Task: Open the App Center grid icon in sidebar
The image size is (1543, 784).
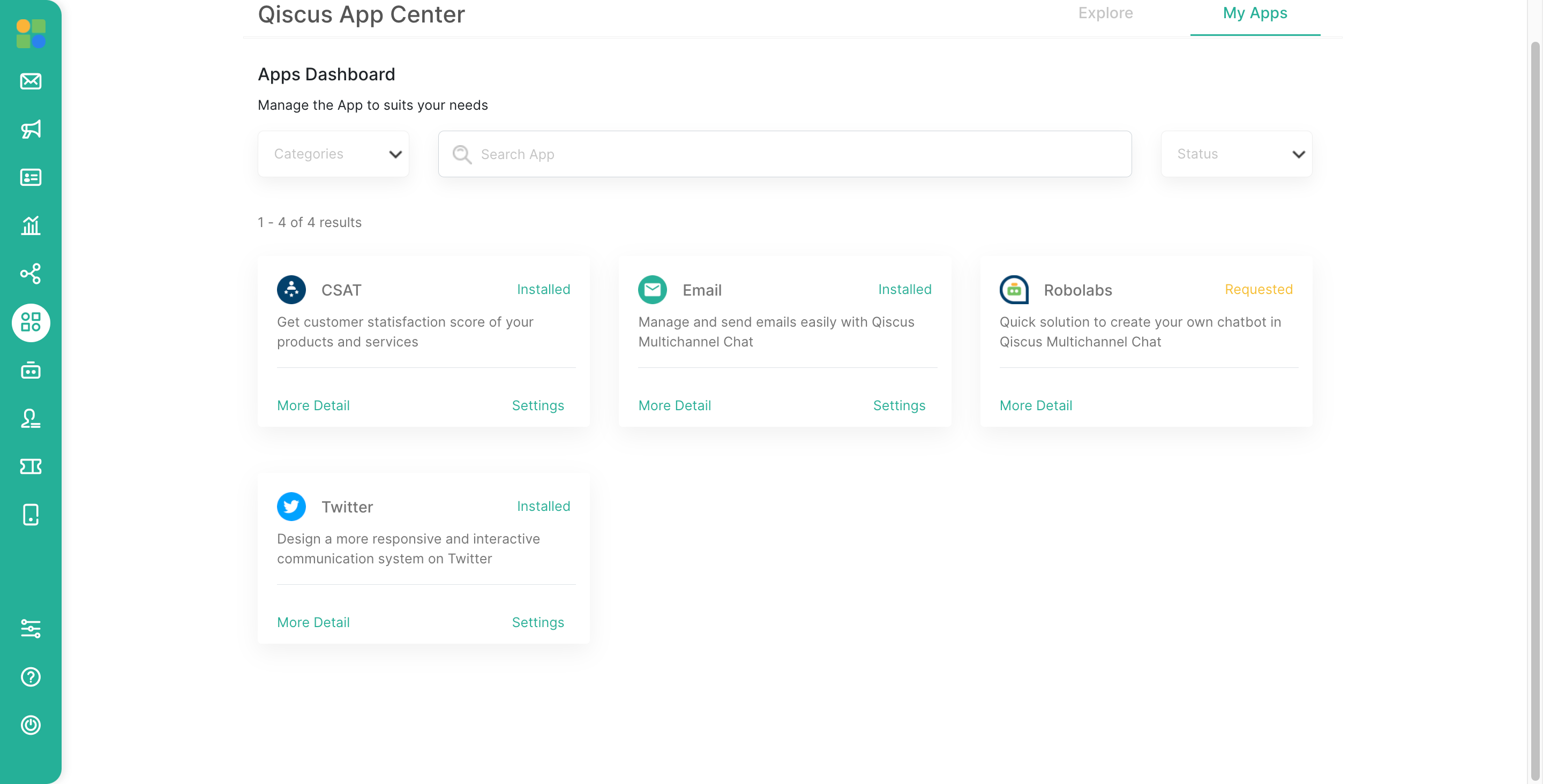Action: [31, 322]
